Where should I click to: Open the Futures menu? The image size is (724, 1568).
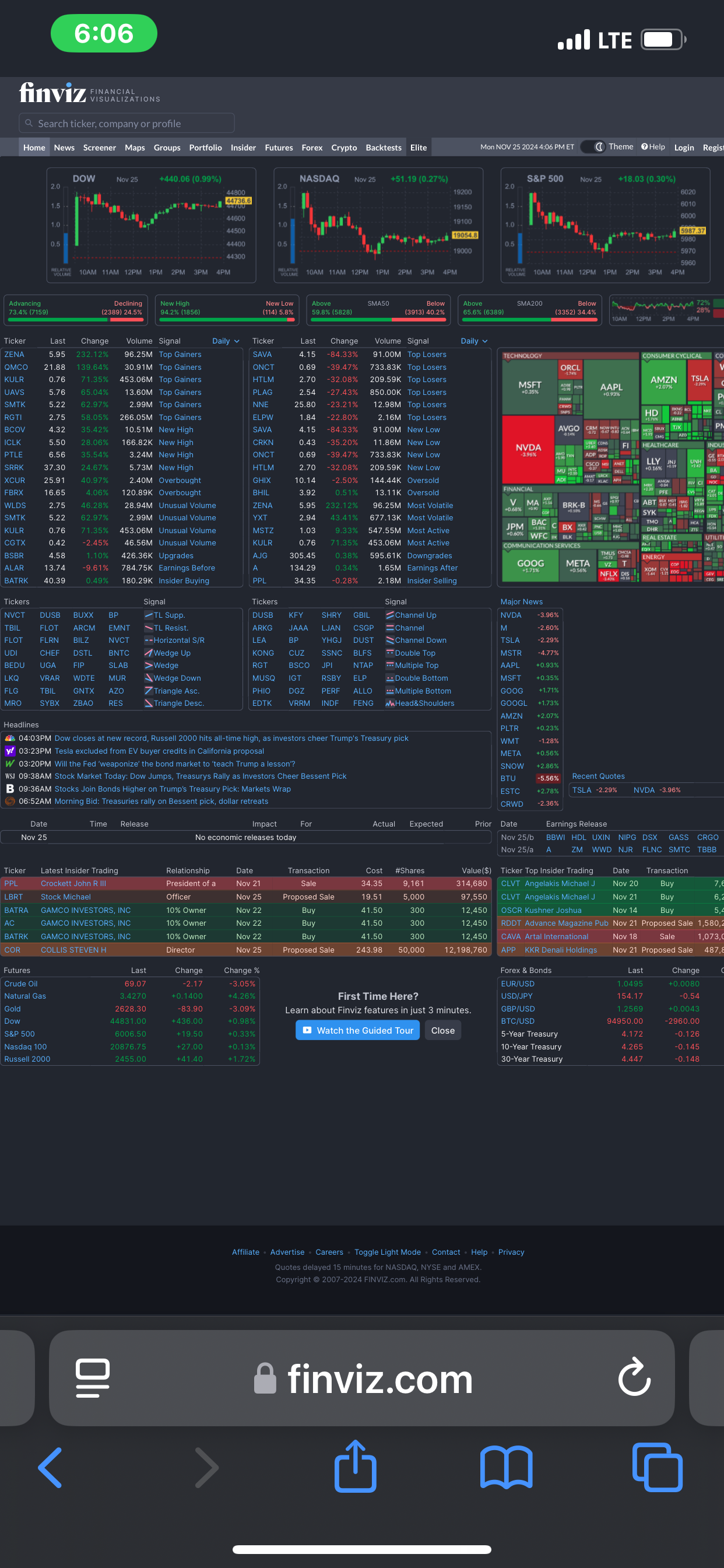[279, 148]
